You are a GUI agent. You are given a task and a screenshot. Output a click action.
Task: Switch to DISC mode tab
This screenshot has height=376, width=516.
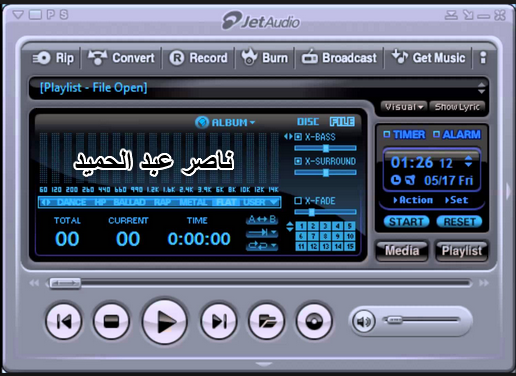(308, 122)
